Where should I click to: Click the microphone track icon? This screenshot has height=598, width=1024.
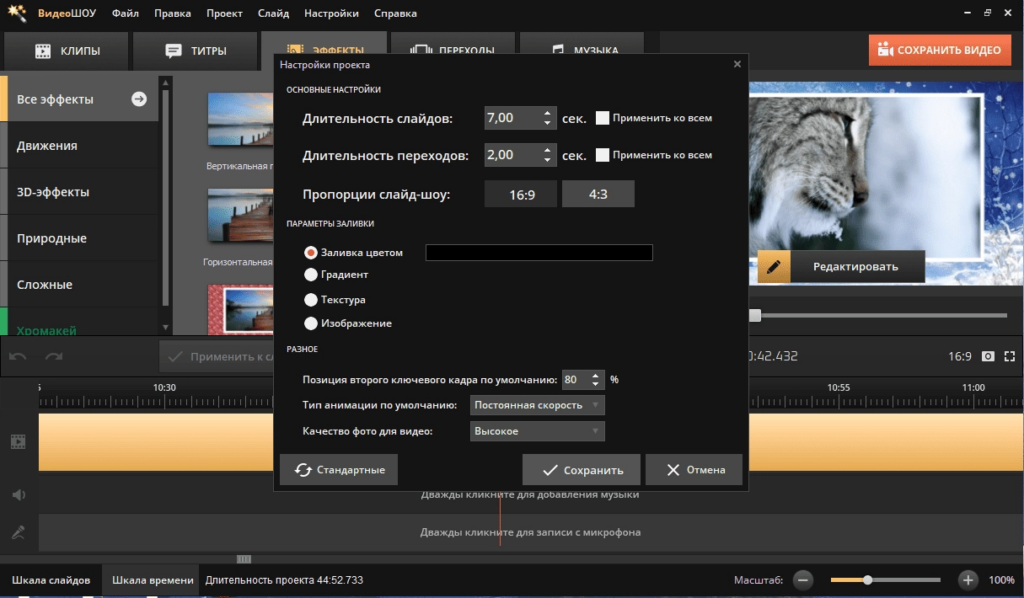tap(18, 533)
